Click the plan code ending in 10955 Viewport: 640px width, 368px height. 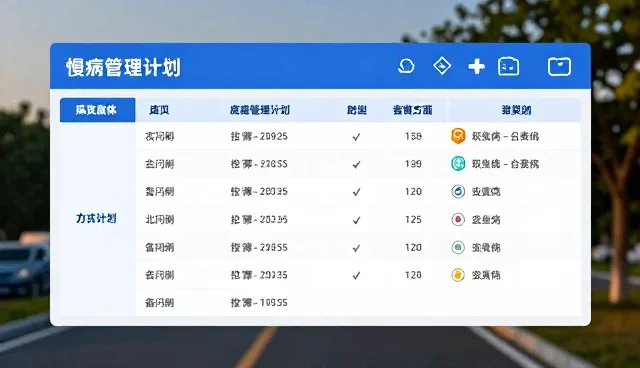pyautogui.click(x=259, y=303)
